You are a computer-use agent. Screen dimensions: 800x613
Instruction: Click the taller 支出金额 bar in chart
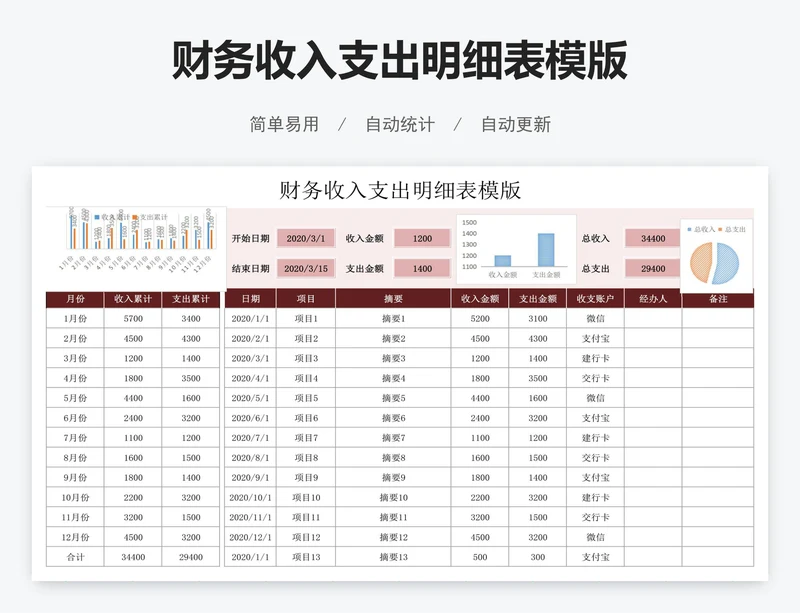(x=546, y=250)
